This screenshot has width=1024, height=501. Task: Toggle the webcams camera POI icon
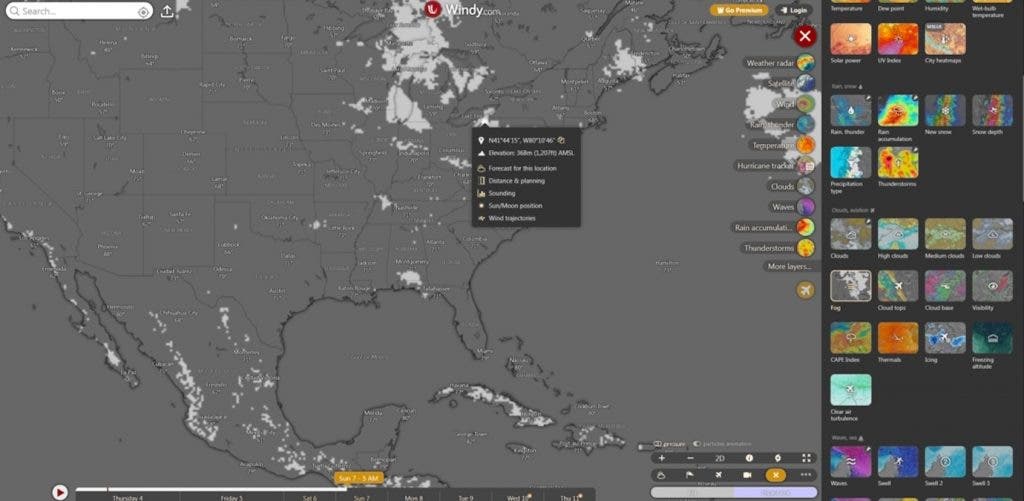pos(748,475)
